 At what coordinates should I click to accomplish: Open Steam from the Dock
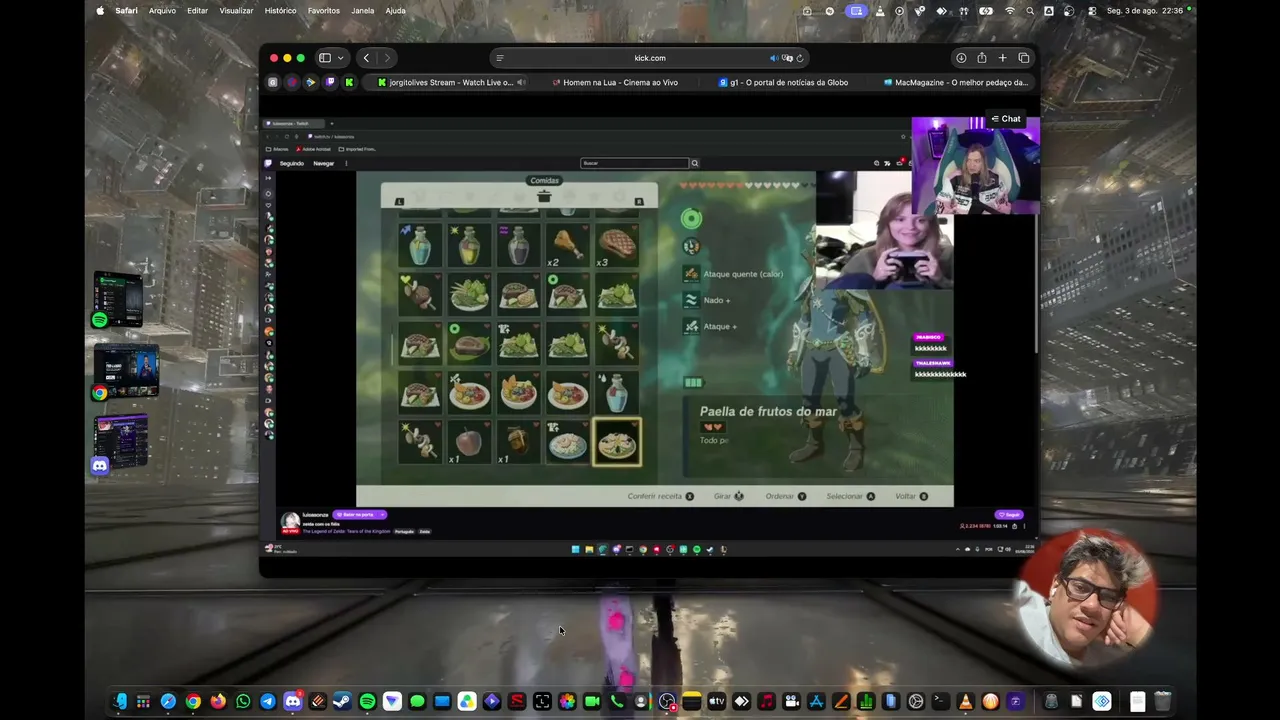(x=342, y=701)
